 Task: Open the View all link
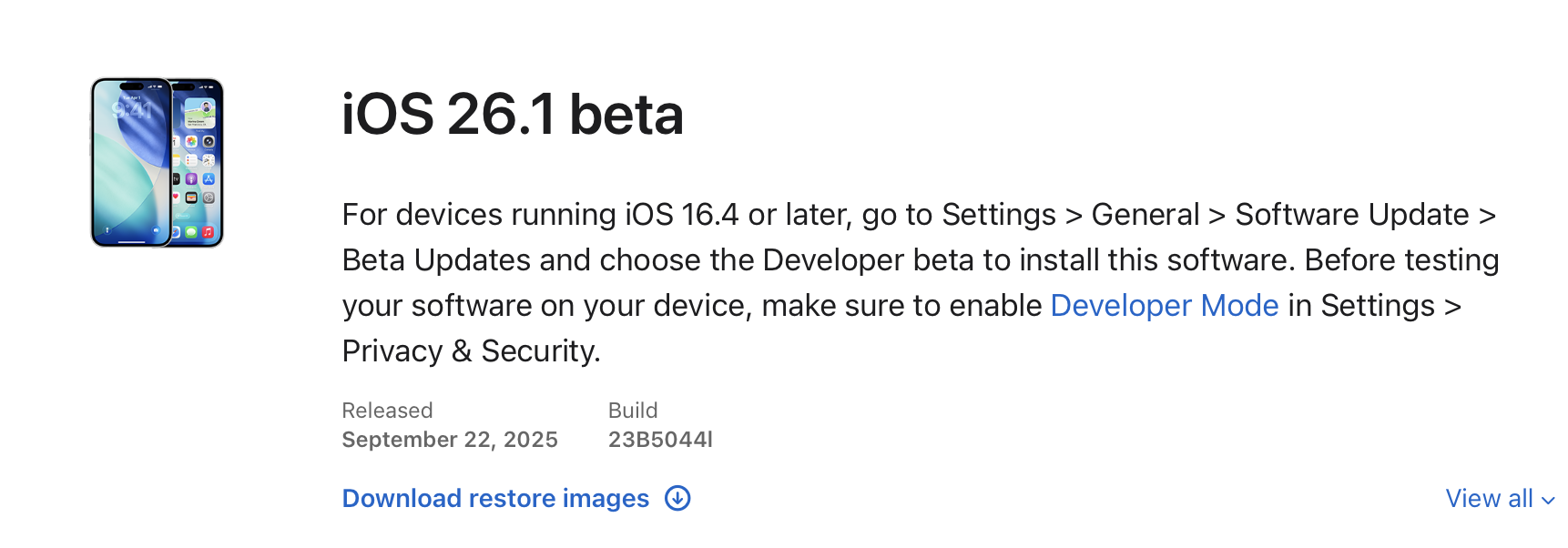coord(1489,499)
